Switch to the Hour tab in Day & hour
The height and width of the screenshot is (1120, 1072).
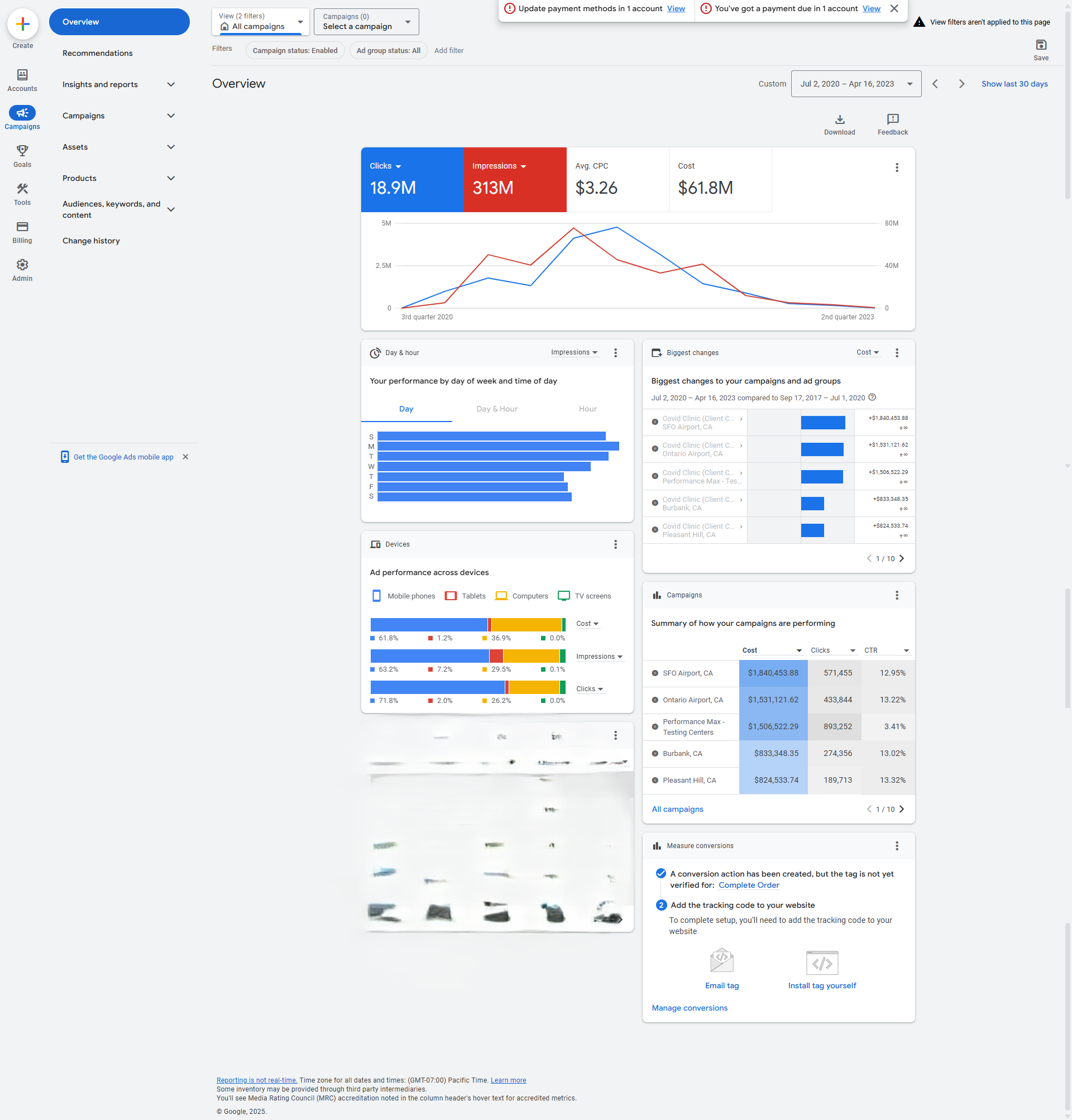click(587, 409)
